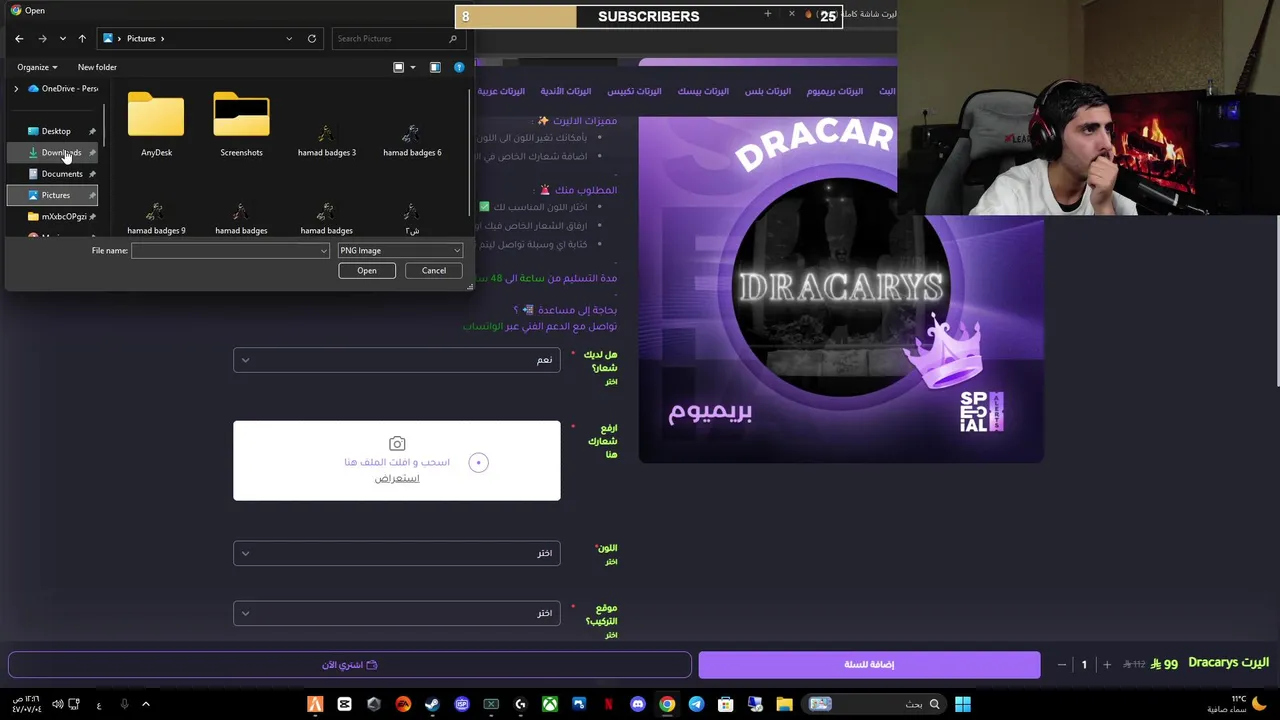Click the search magnifier in Search Pictures
This screenshot has height=720, width=1280.
[x=453, y=39]
